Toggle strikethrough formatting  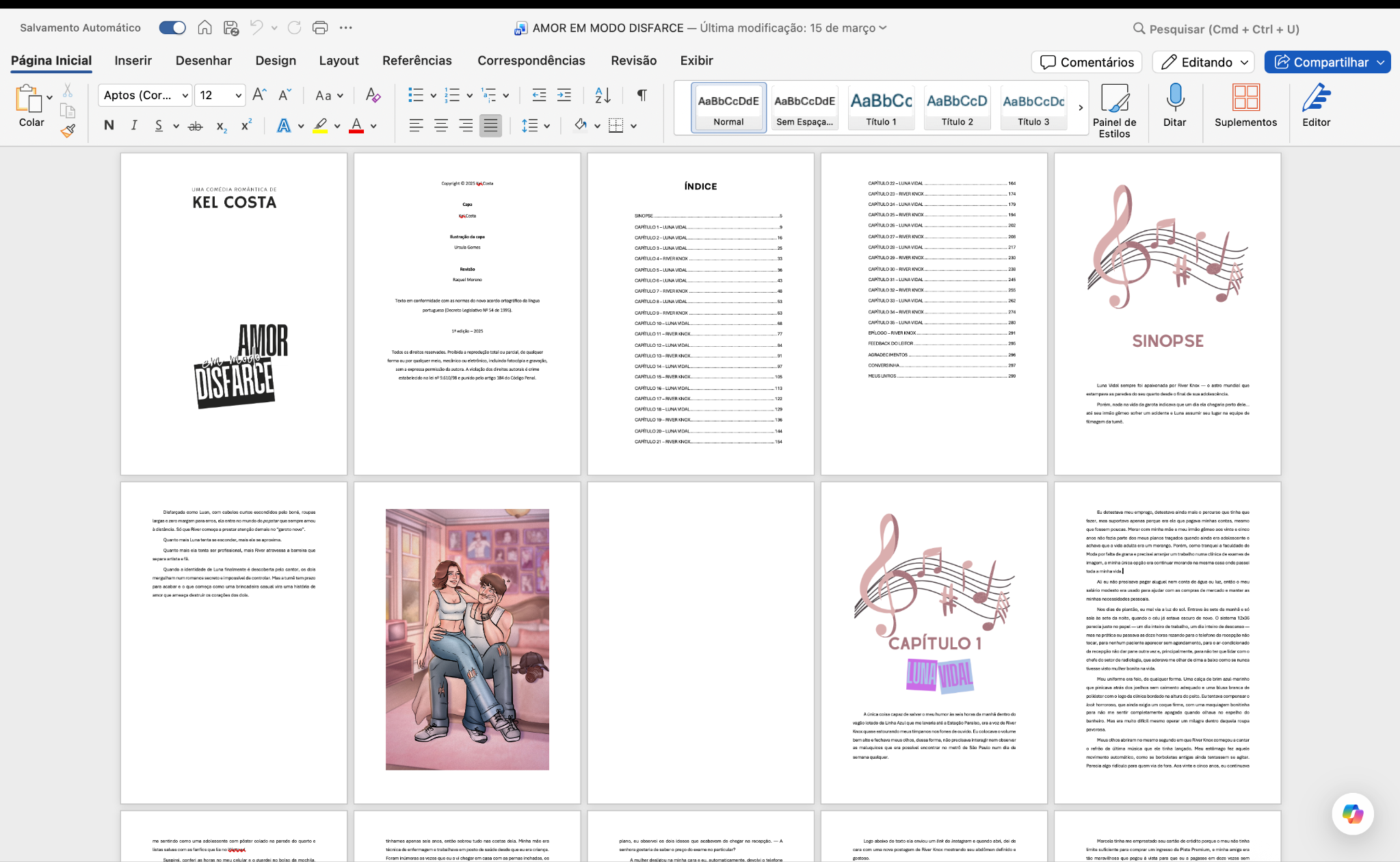click(x=196, y=126)
